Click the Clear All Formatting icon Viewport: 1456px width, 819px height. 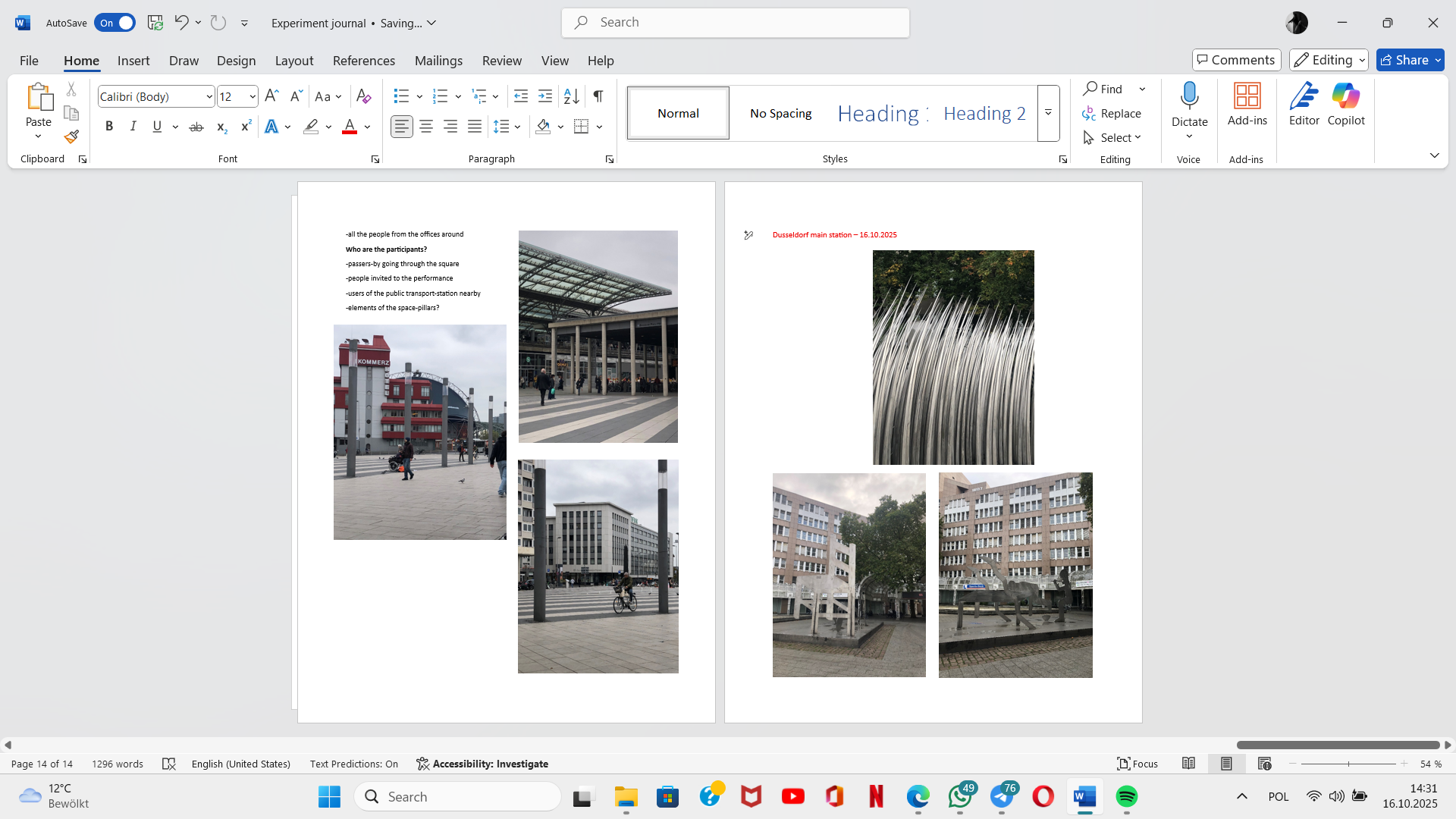click(363, 96)
